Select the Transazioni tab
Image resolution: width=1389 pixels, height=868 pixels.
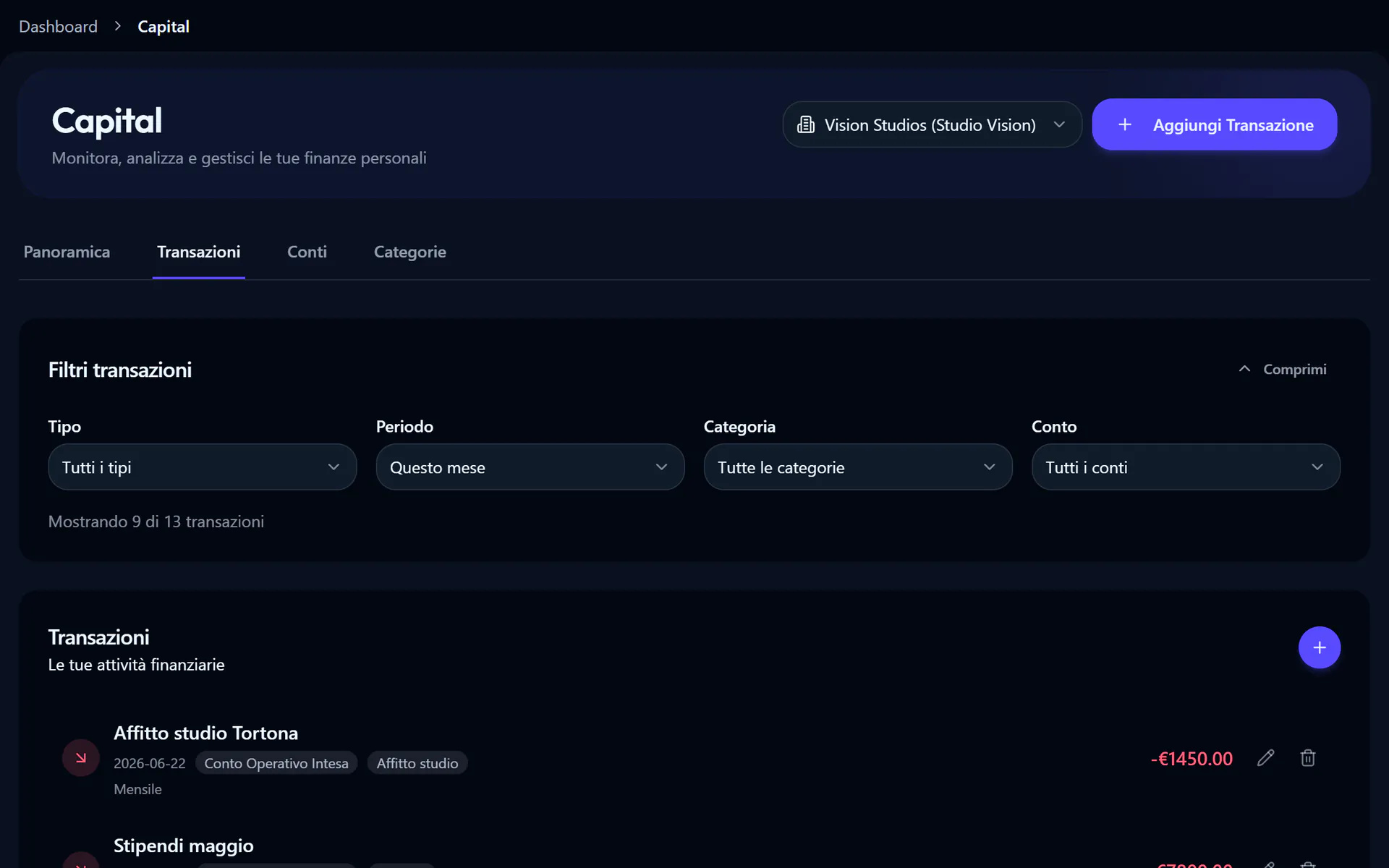[198, 252]
